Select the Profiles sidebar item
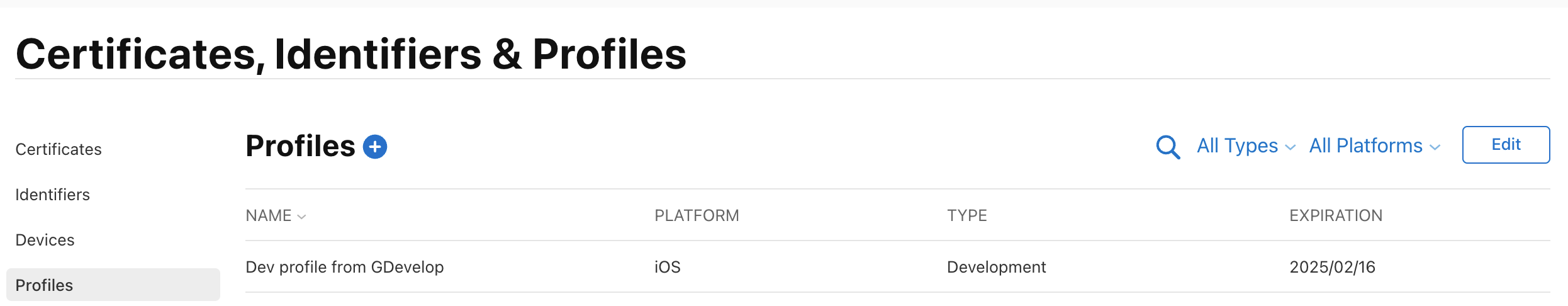 click(45, 285)
